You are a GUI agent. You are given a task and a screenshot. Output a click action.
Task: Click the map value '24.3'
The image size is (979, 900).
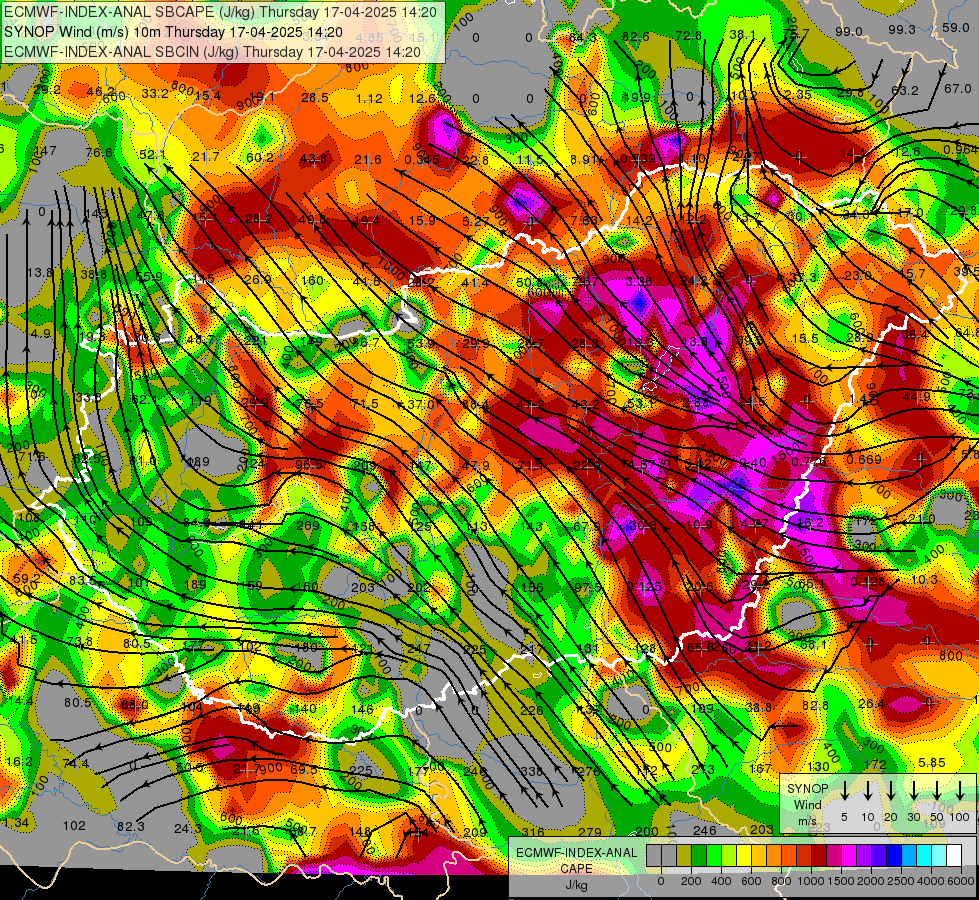pos(188,829)
